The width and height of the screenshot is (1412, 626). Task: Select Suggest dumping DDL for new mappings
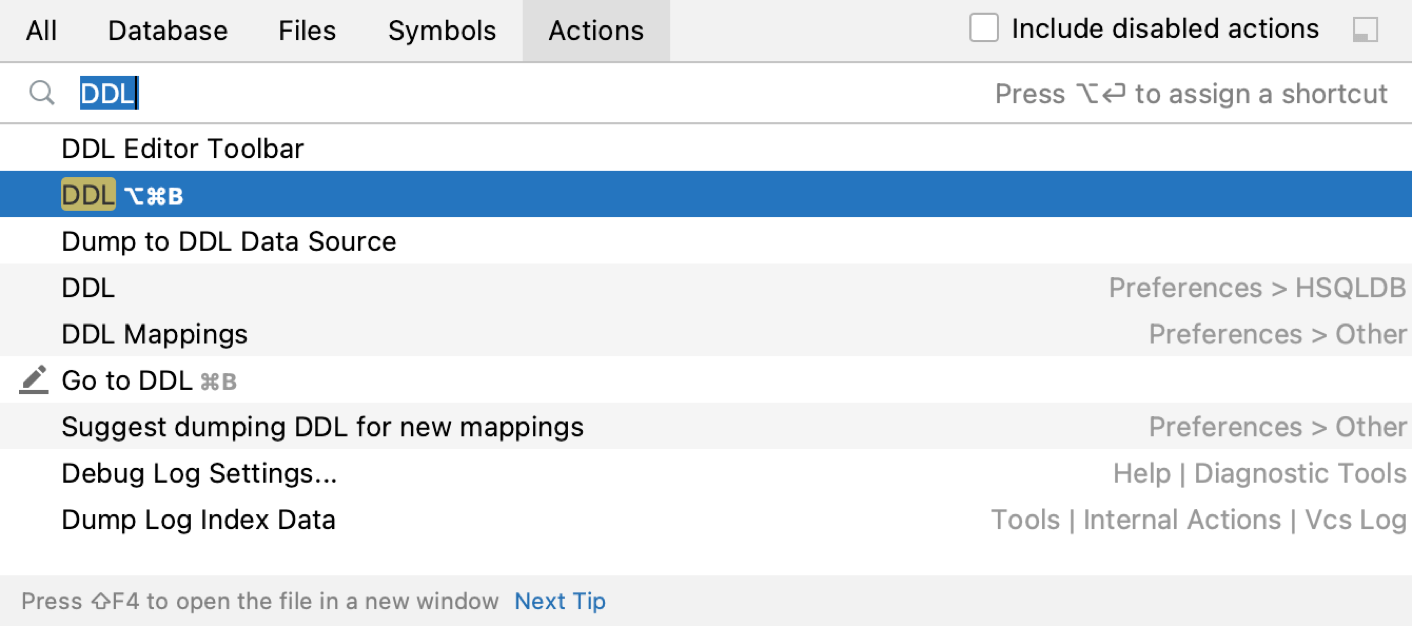322,426
